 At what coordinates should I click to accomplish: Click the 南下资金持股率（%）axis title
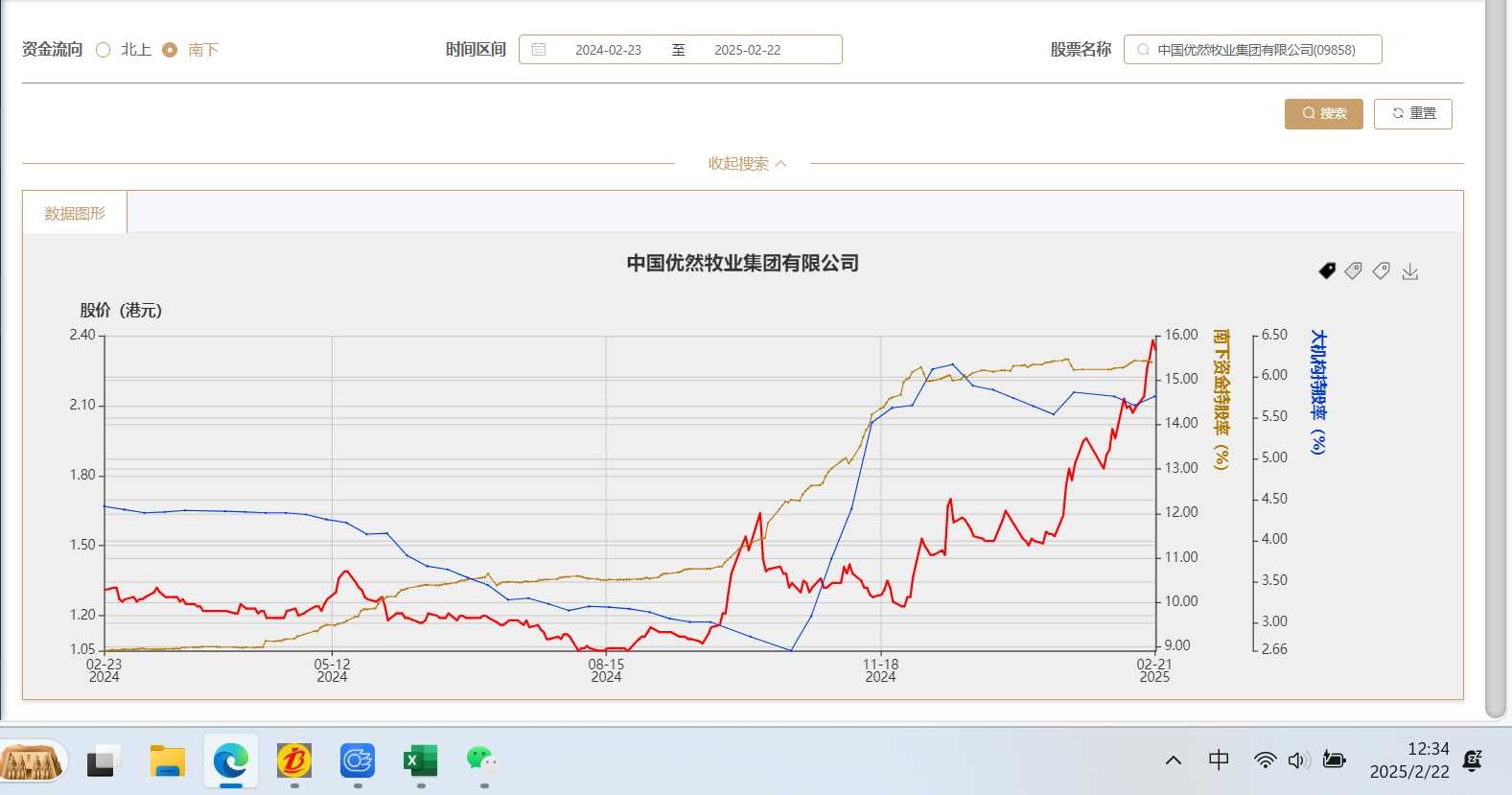pos(1221,399)
